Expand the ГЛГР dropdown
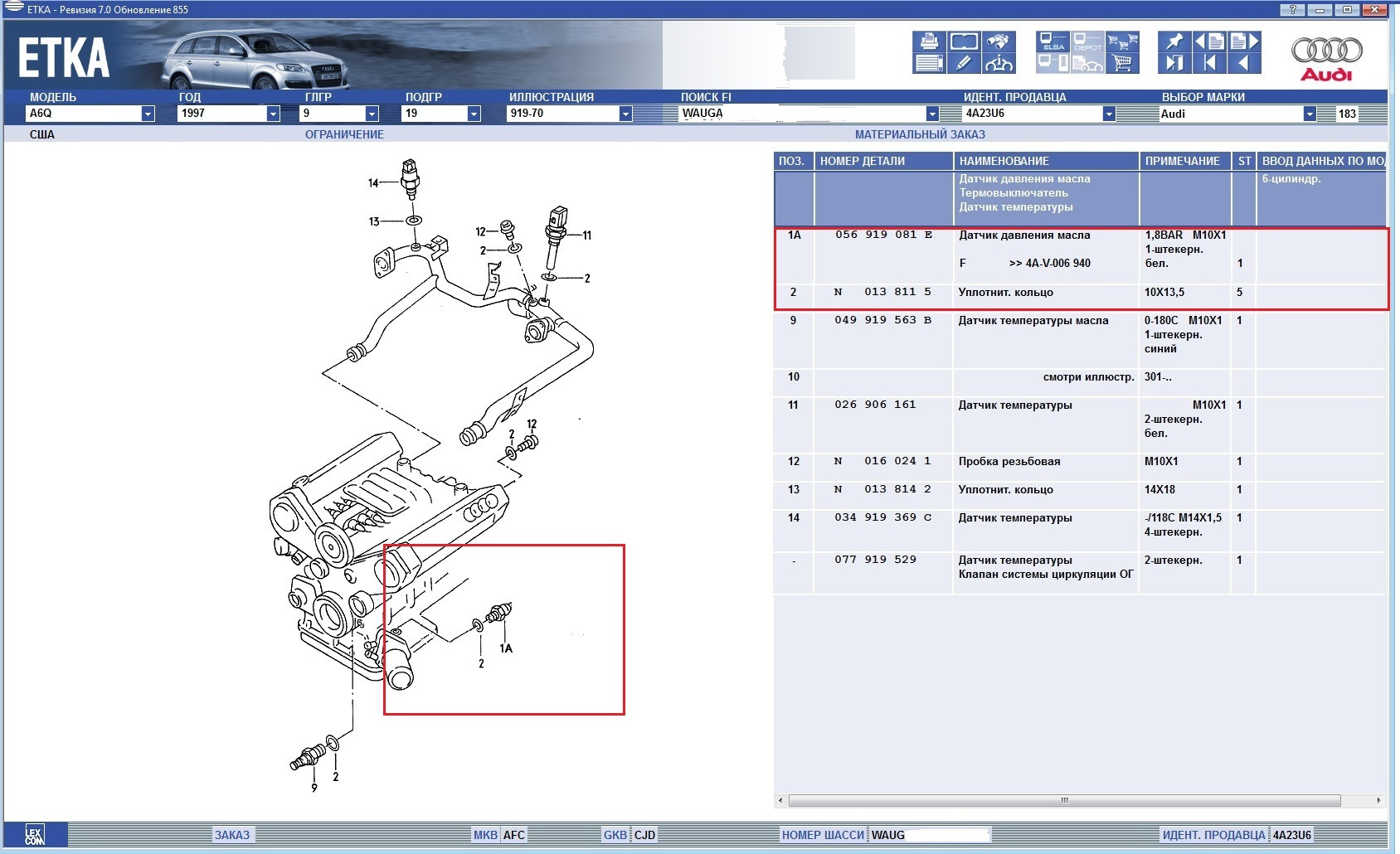This screenshot has height=854, width=1400. [x=372, y=114]
